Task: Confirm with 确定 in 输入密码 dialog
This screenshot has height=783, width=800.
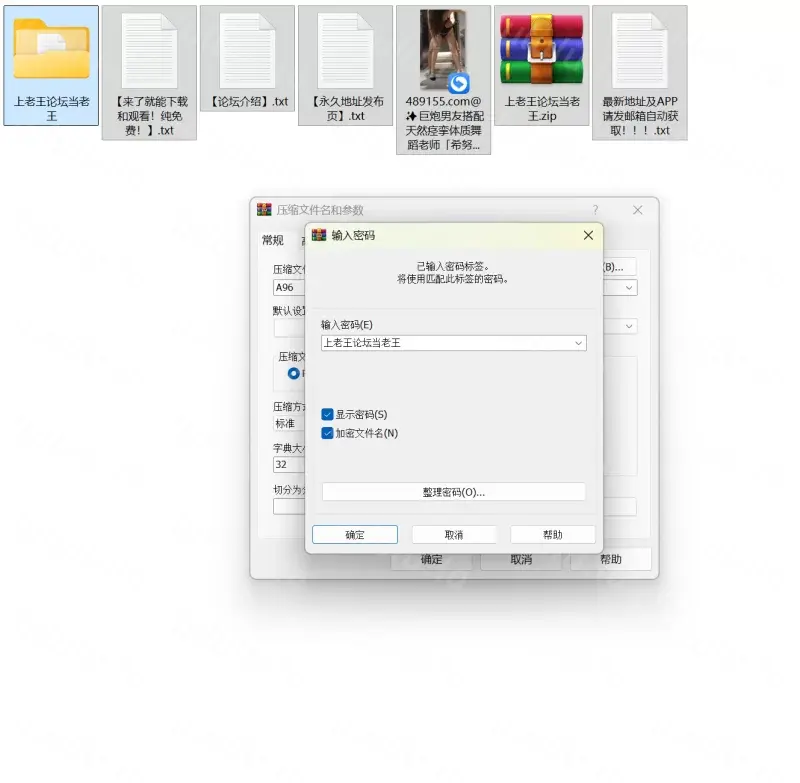Action: (x=355, y=535)
